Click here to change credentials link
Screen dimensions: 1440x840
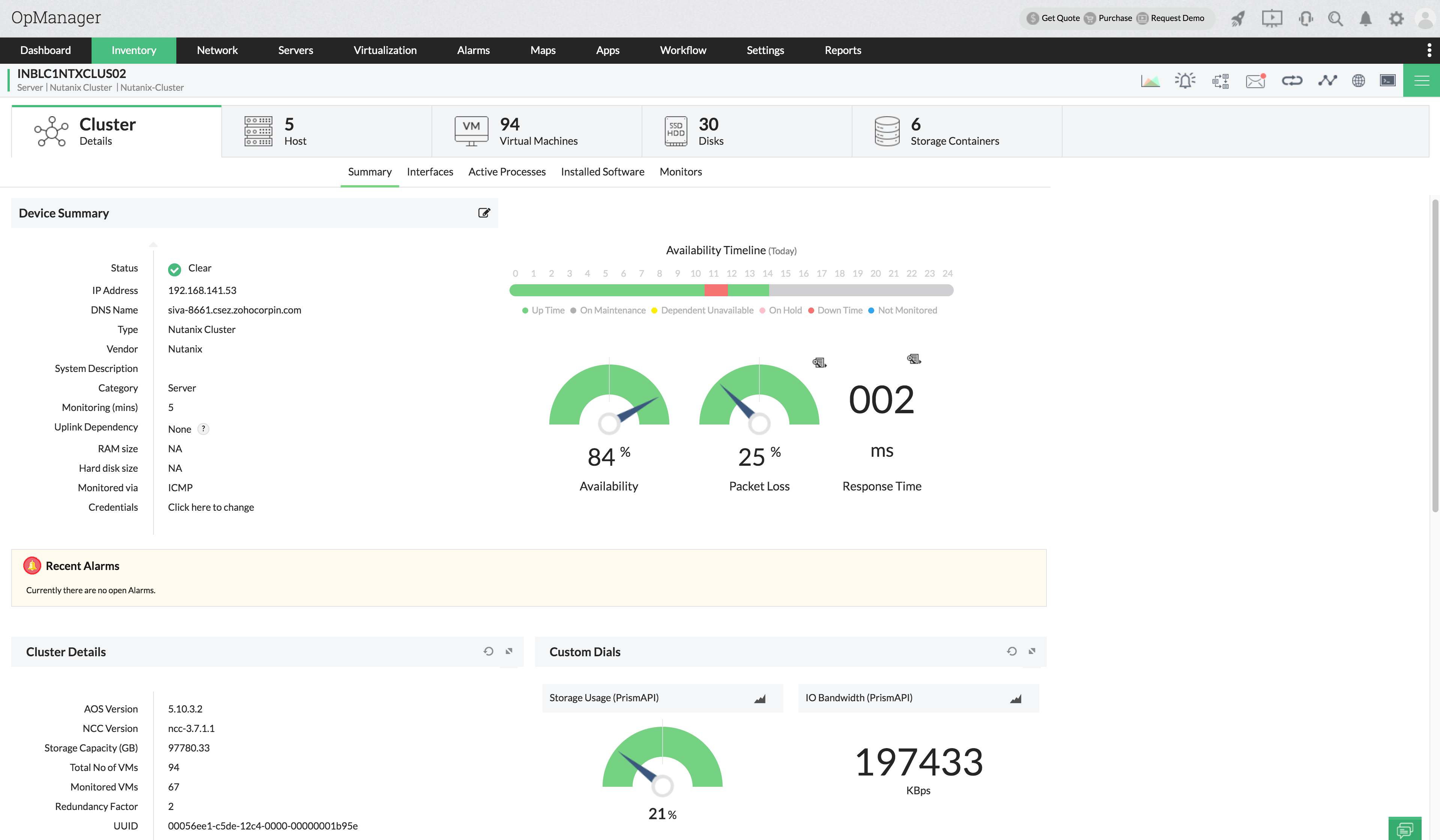[x=211, y=507]
